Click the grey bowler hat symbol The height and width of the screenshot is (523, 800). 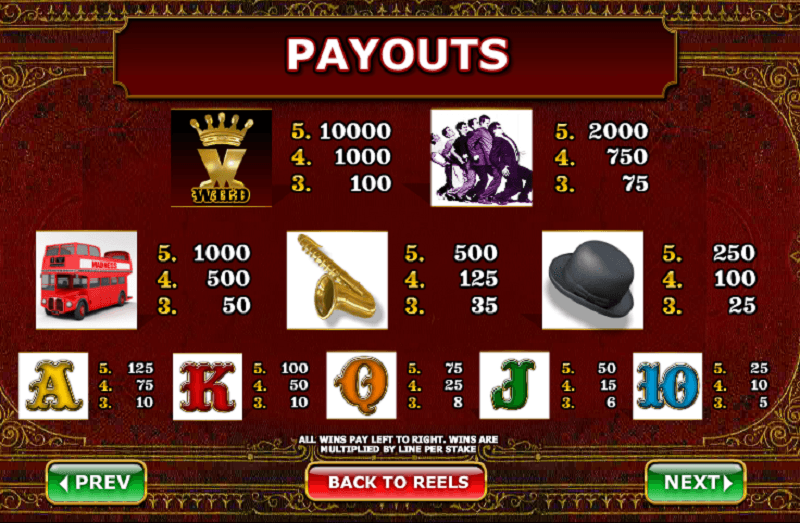pos(592,280)
